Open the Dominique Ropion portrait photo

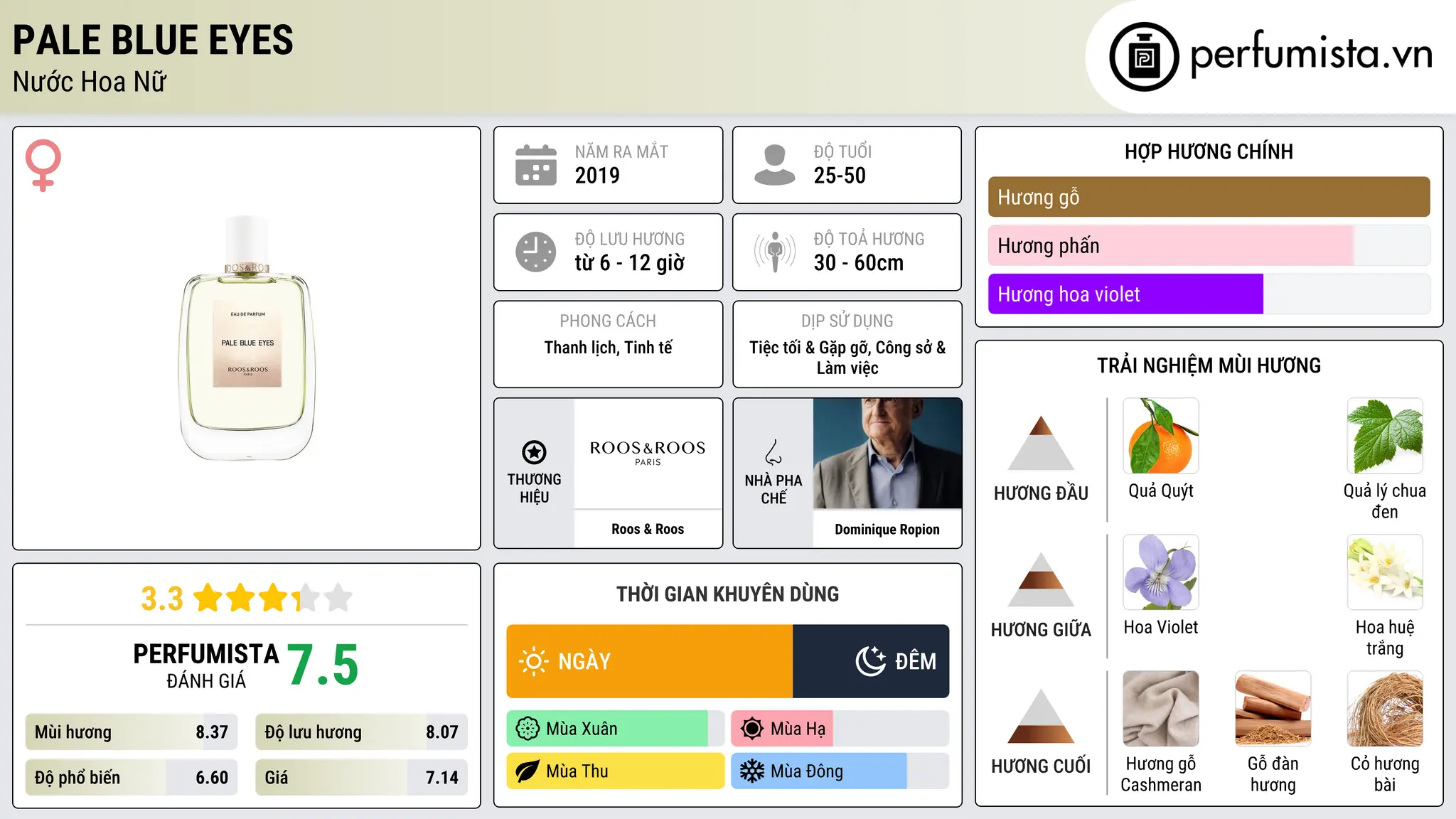887,453
